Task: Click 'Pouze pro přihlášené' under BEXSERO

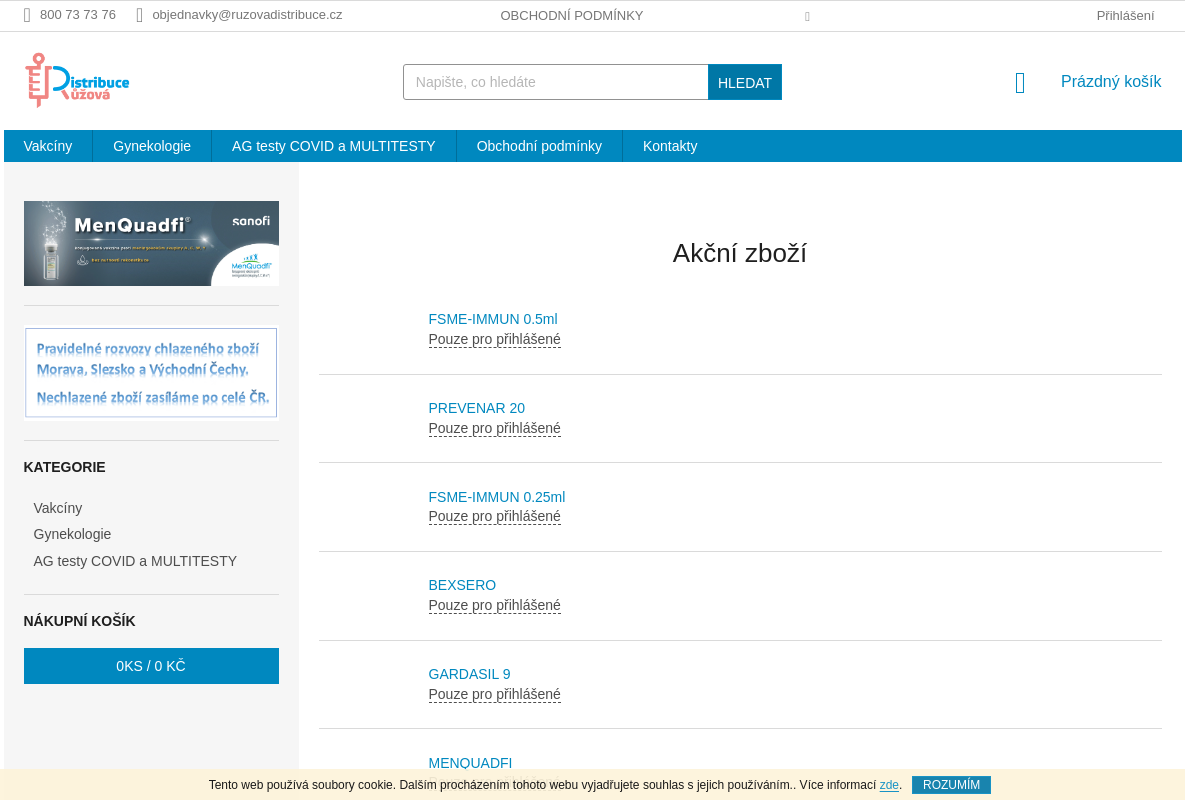Action: tap(494, 606)
